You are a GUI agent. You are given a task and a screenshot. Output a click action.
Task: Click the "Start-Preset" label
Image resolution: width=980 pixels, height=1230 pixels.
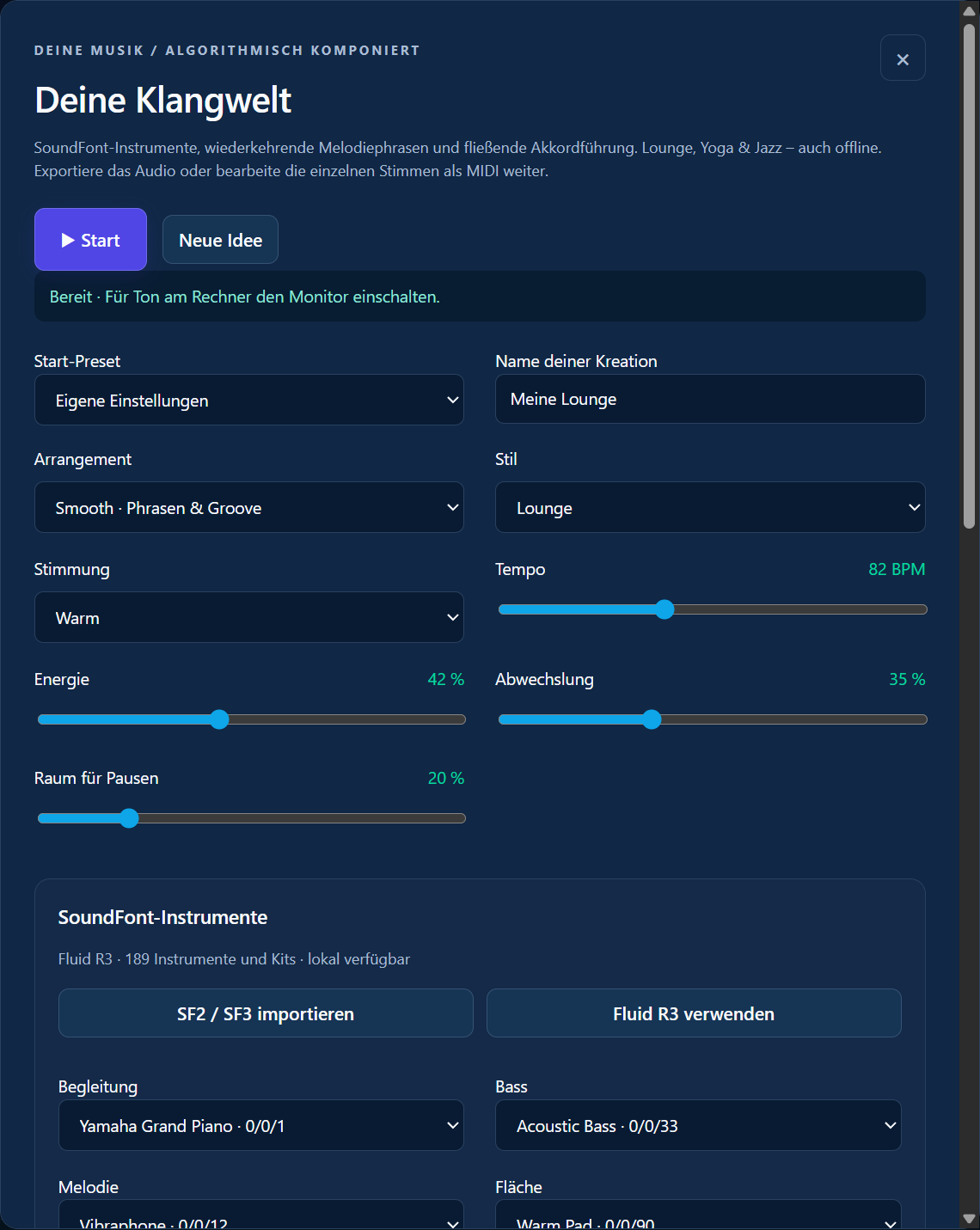coord(77,361)
